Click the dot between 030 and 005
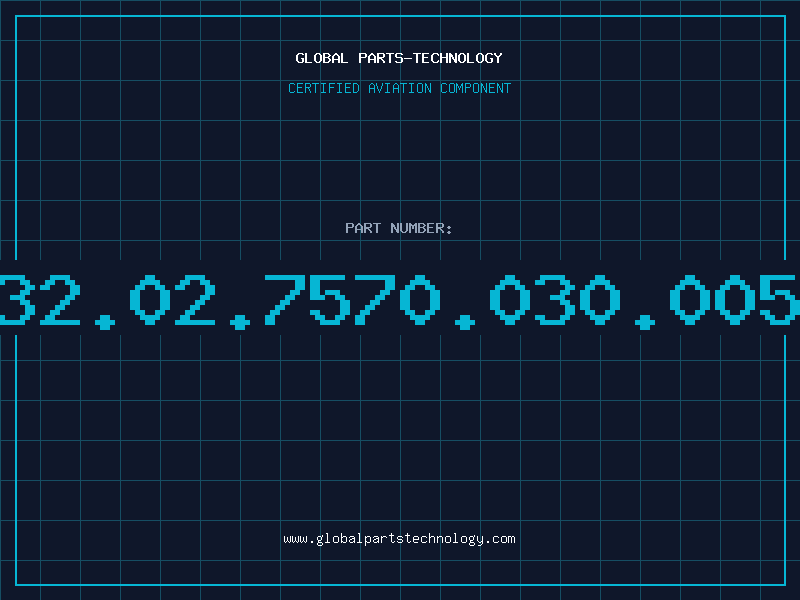 pyautogui.click(x=645, y=322)
